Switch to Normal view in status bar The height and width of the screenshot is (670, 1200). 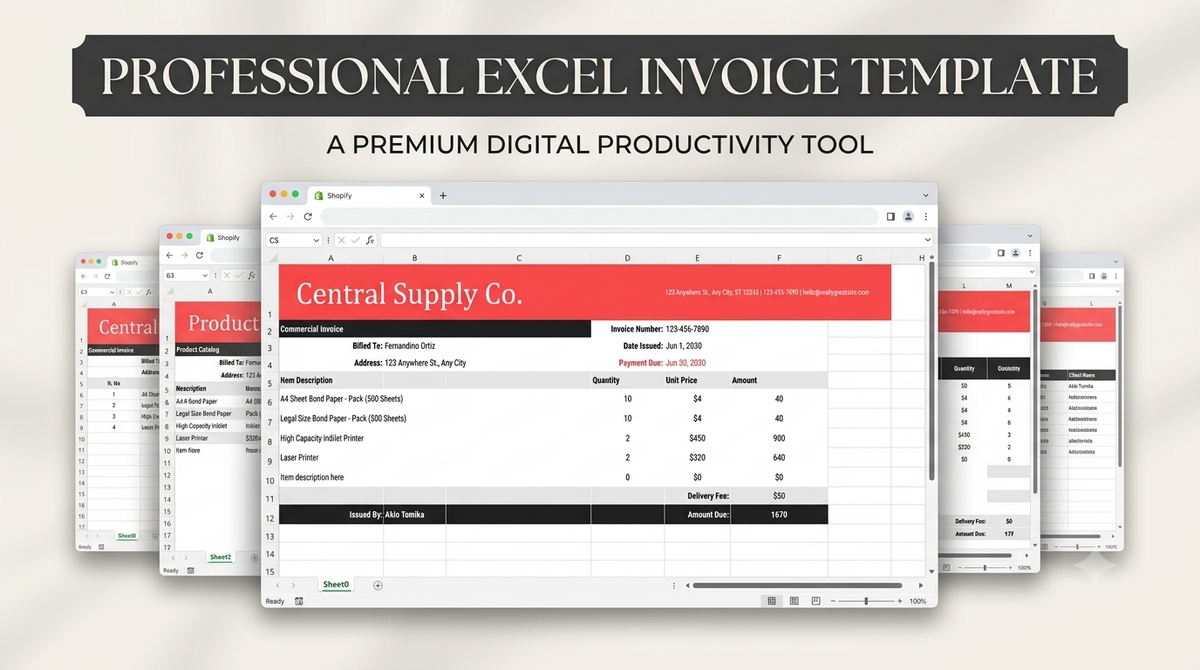pyautogui.click(x=771, y=601)
